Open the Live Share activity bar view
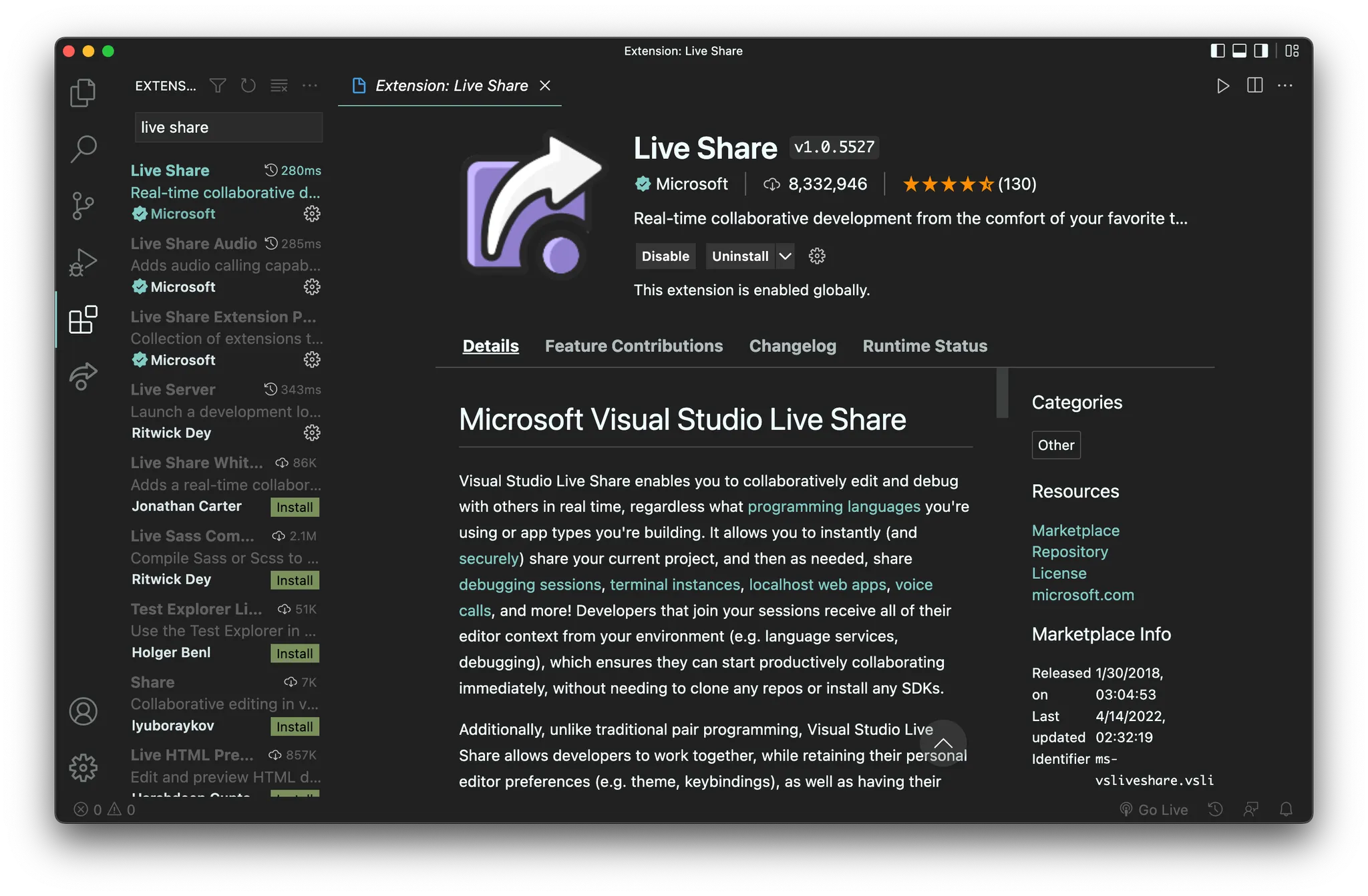1368x896 pixels. click(x=83, y=376)
